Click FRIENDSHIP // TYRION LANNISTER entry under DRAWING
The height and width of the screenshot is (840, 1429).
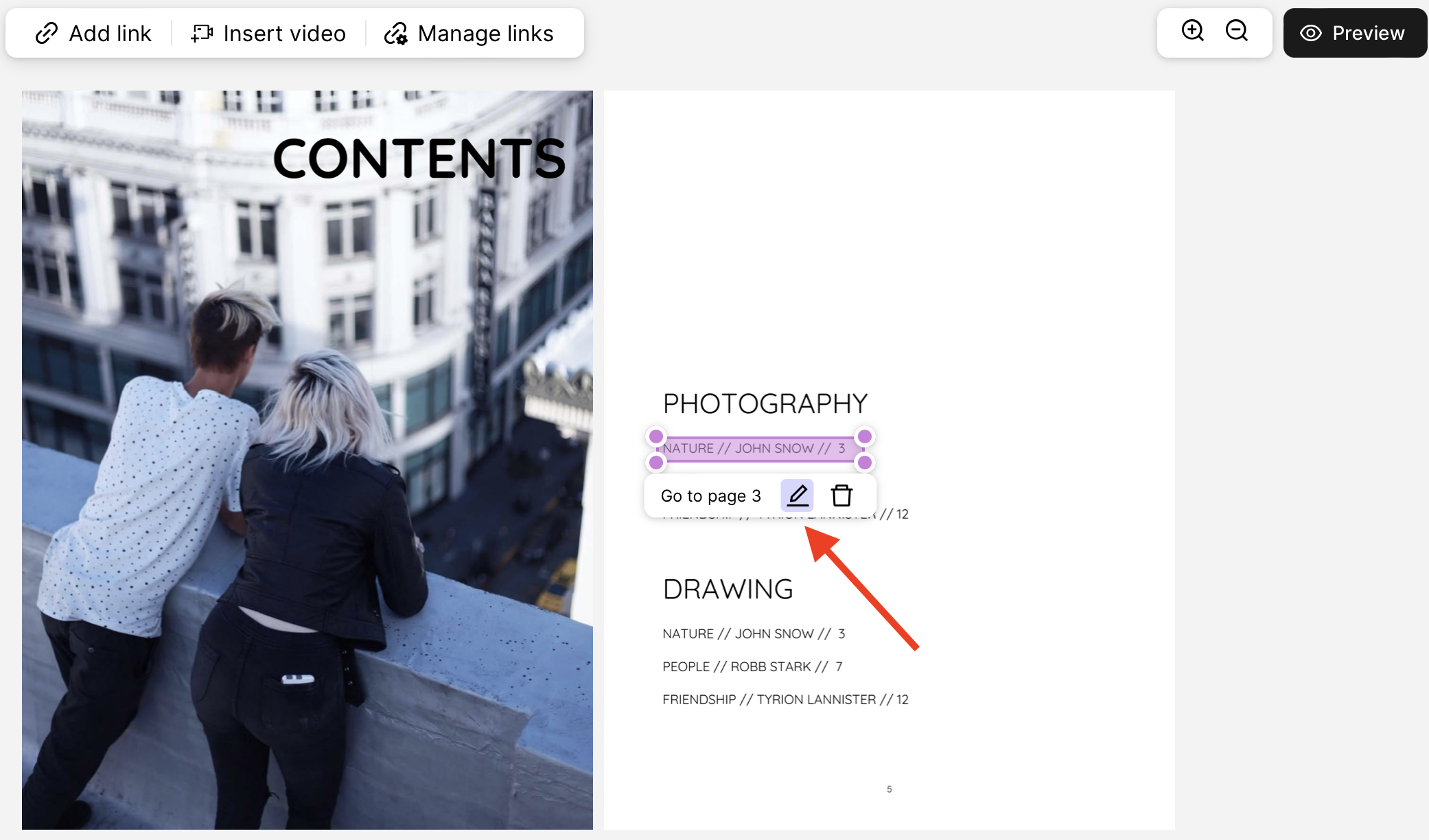(785, 699)
